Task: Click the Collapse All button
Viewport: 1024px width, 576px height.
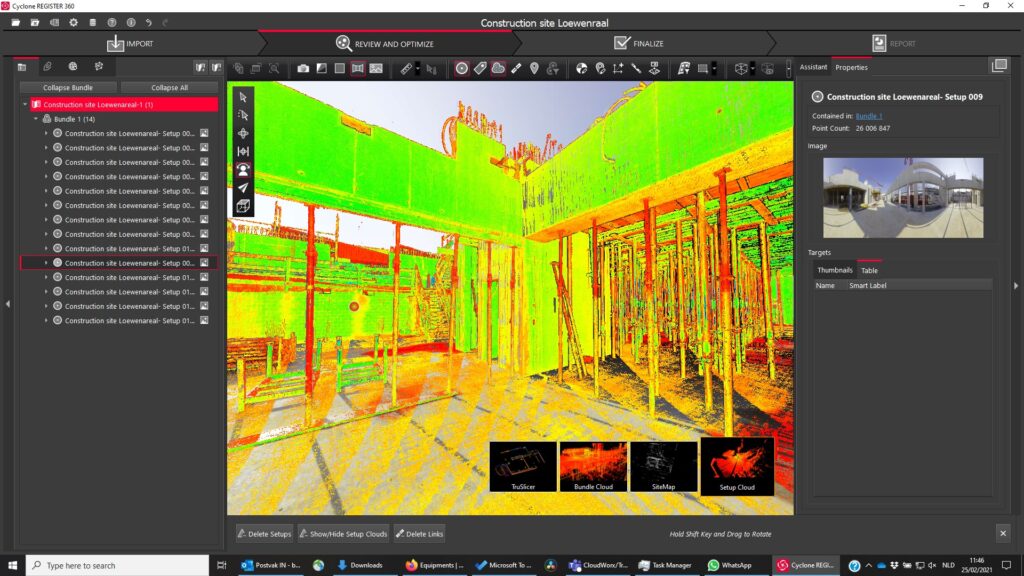Action: pyautogui.click(x=169, y=88)
